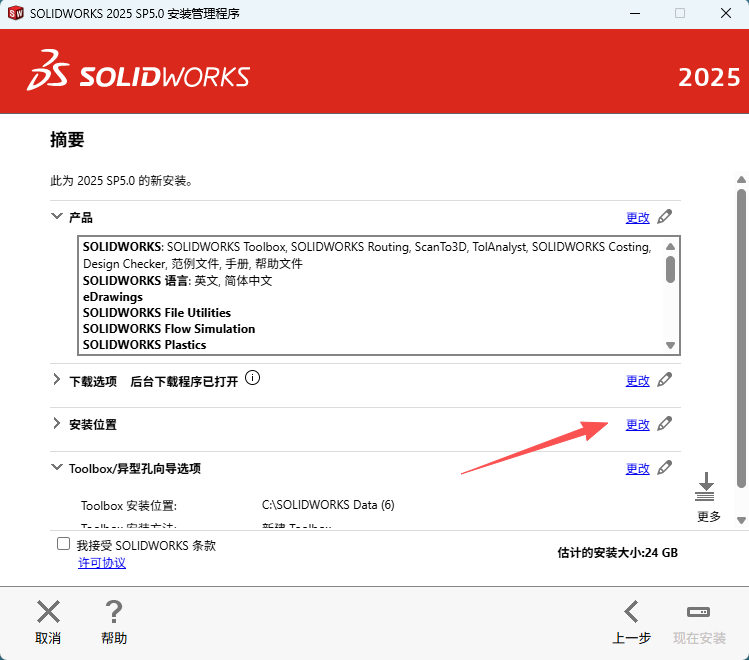Select SOLIDWORKS Flow Simulation entry
Viewport: 749px width, 660px height.
pyautogui.click(x=169, y=329)
